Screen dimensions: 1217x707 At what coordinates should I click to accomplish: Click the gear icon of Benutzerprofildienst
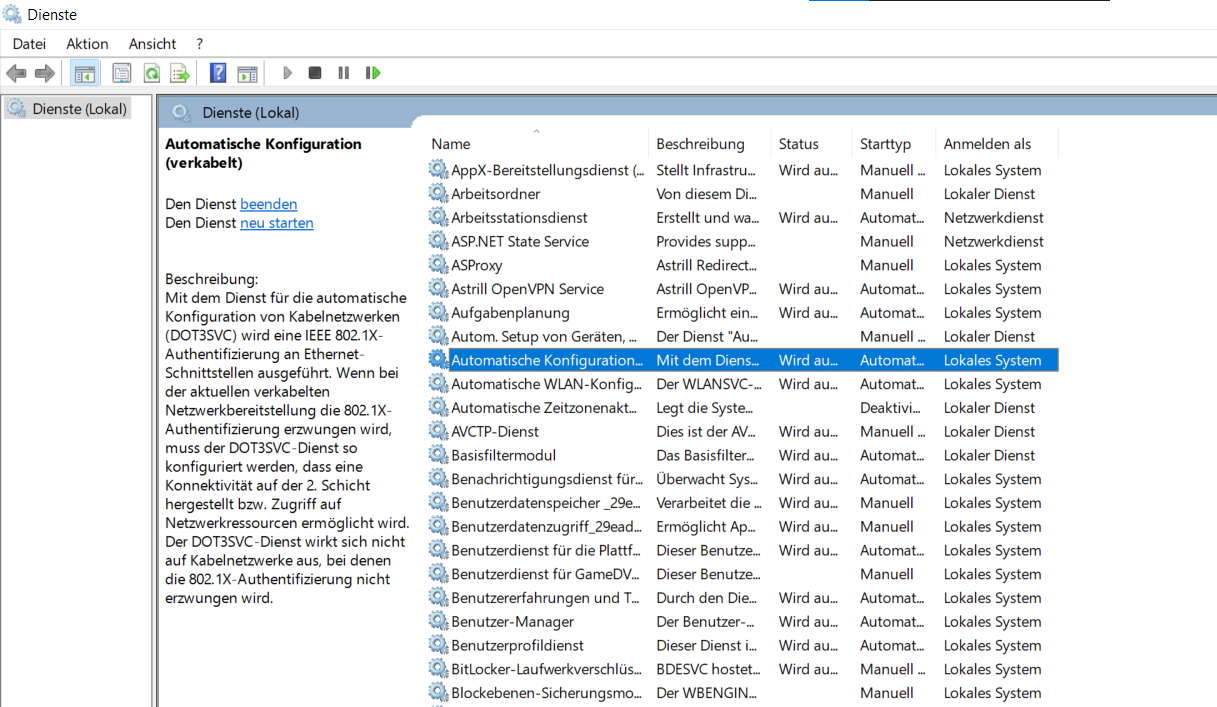[438, 645]
